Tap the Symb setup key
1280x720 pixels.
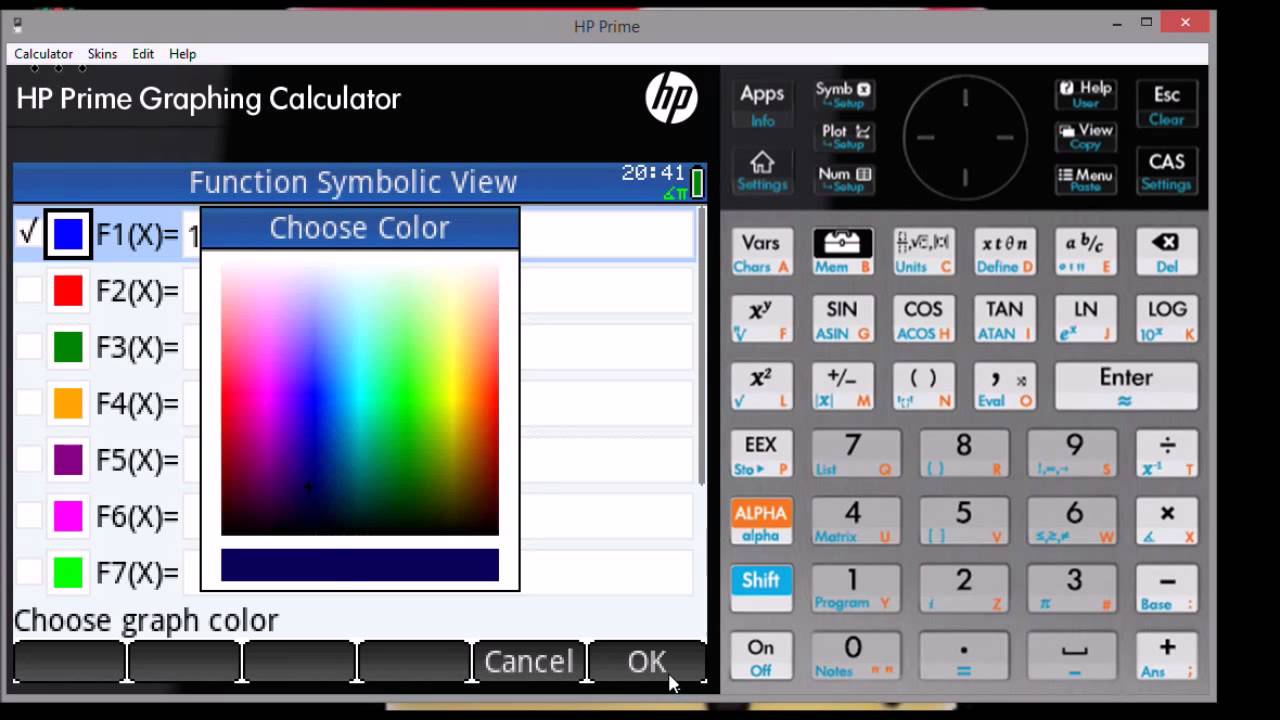click(843, 95)
